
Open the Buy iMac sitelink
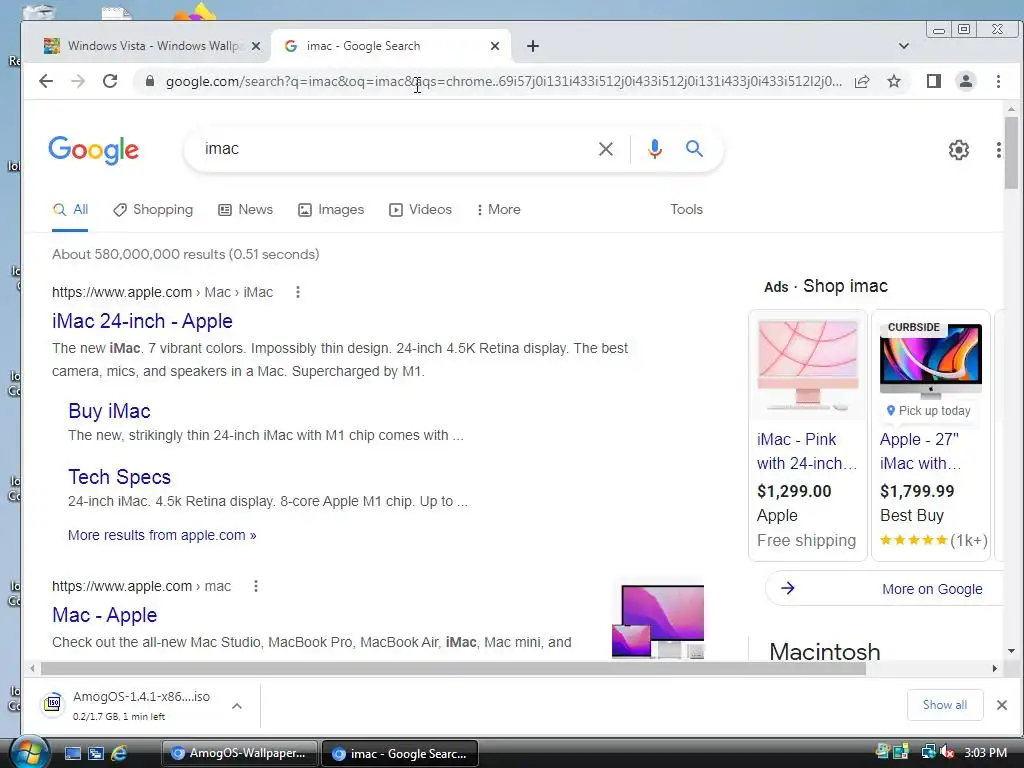110,411
